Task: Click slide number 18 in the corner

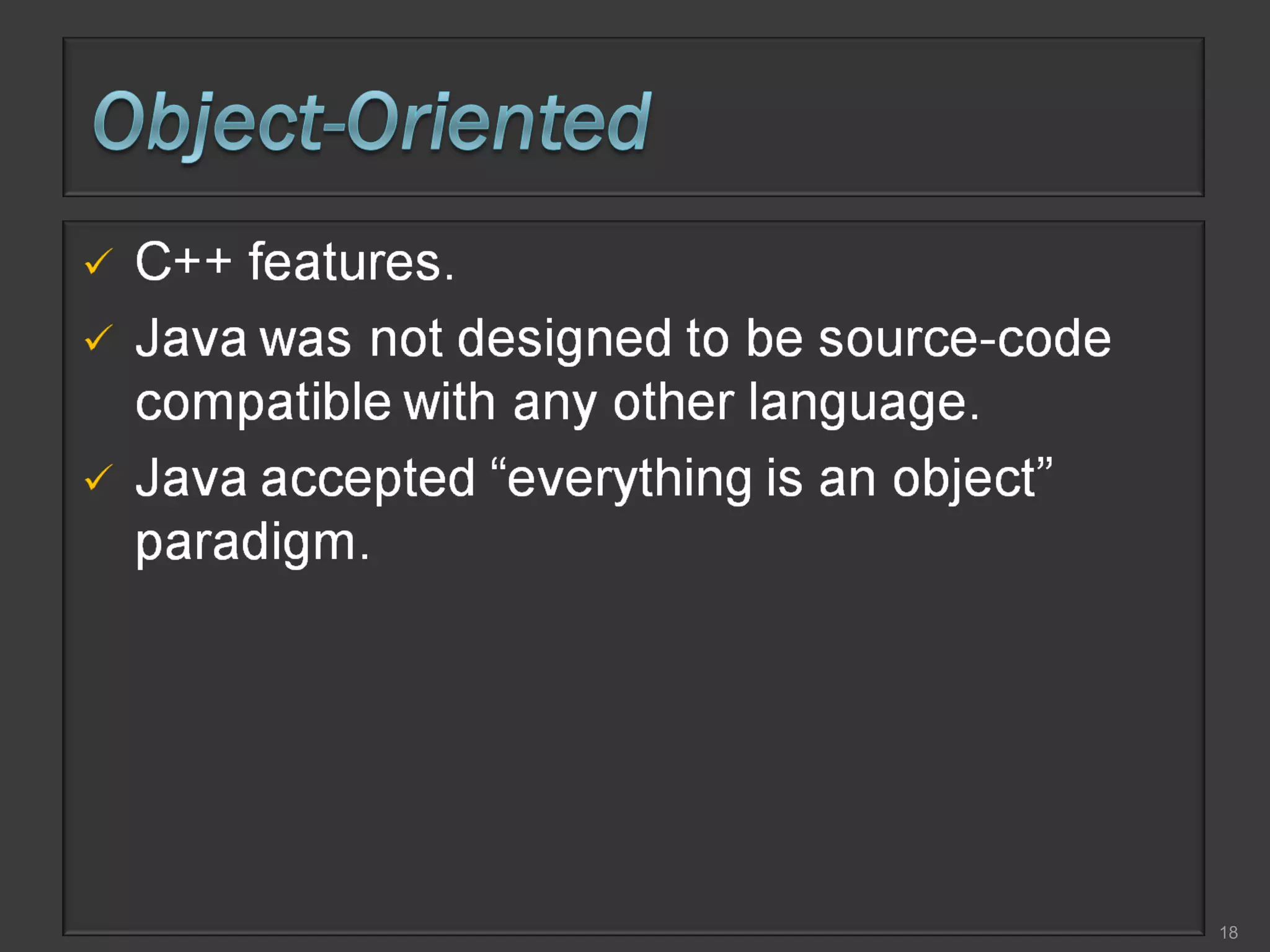Action: tap(1228, 932)
